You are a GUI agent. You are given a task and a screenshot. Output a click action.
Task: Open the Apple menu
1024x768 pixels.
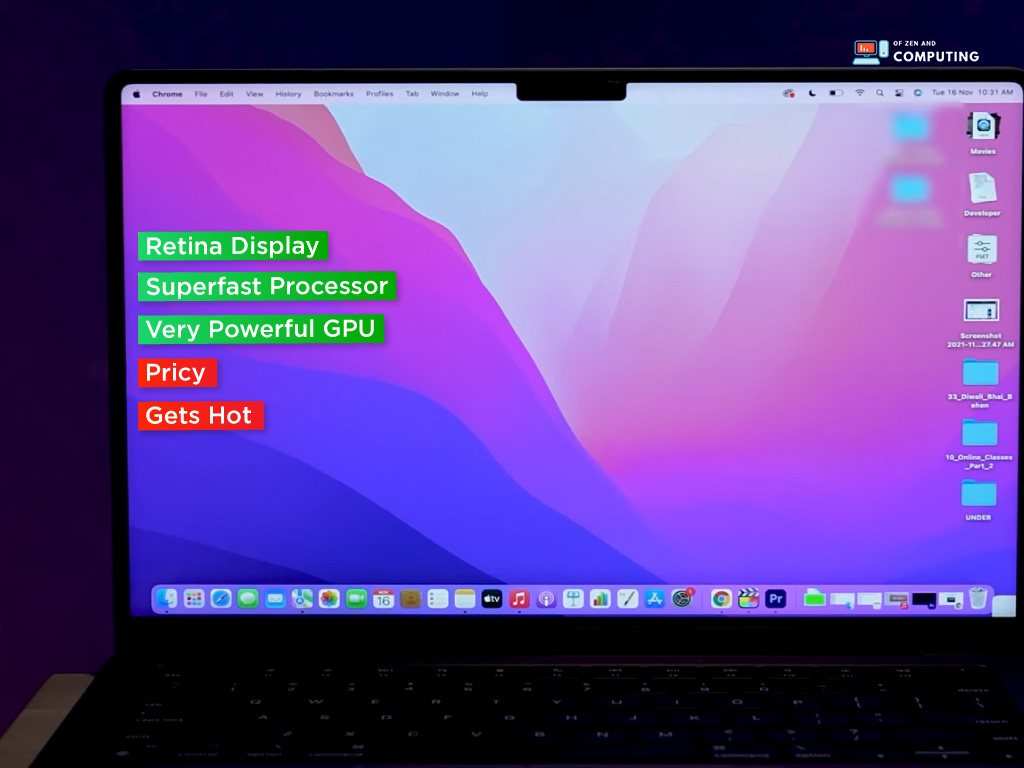[136, 94]
